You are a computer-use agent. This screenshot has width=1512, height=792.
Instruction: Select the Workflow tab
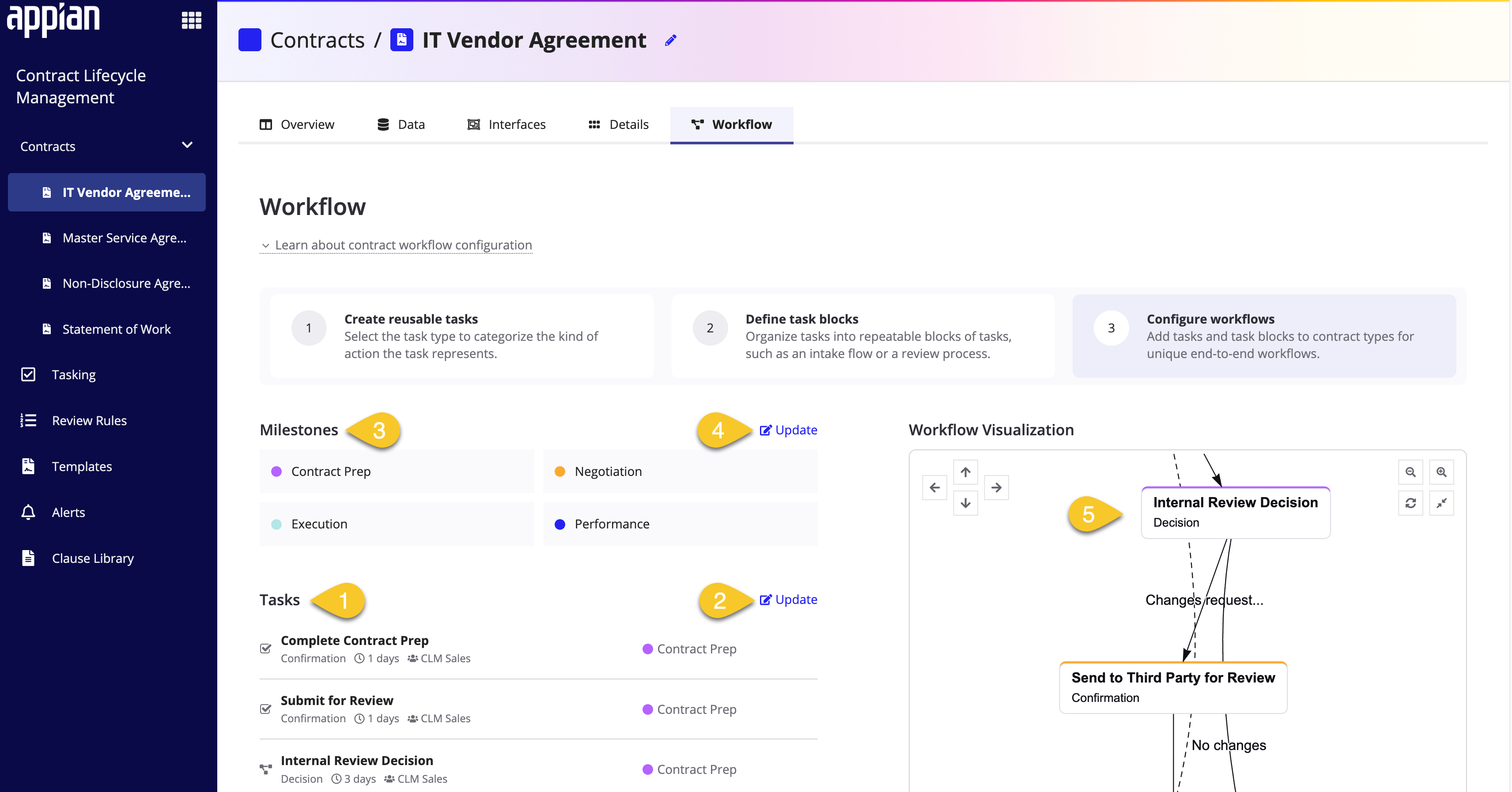[732, 124]
